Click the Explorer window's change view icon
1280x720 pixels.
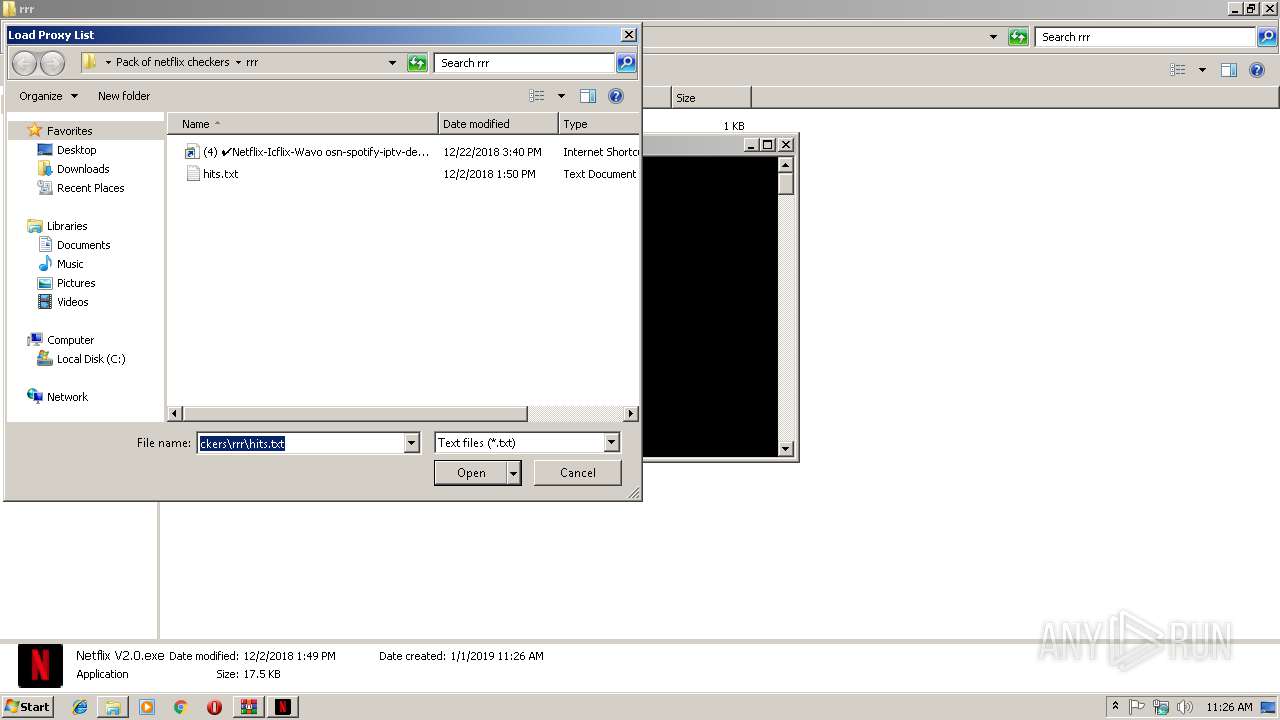[x=1178, y=70]
